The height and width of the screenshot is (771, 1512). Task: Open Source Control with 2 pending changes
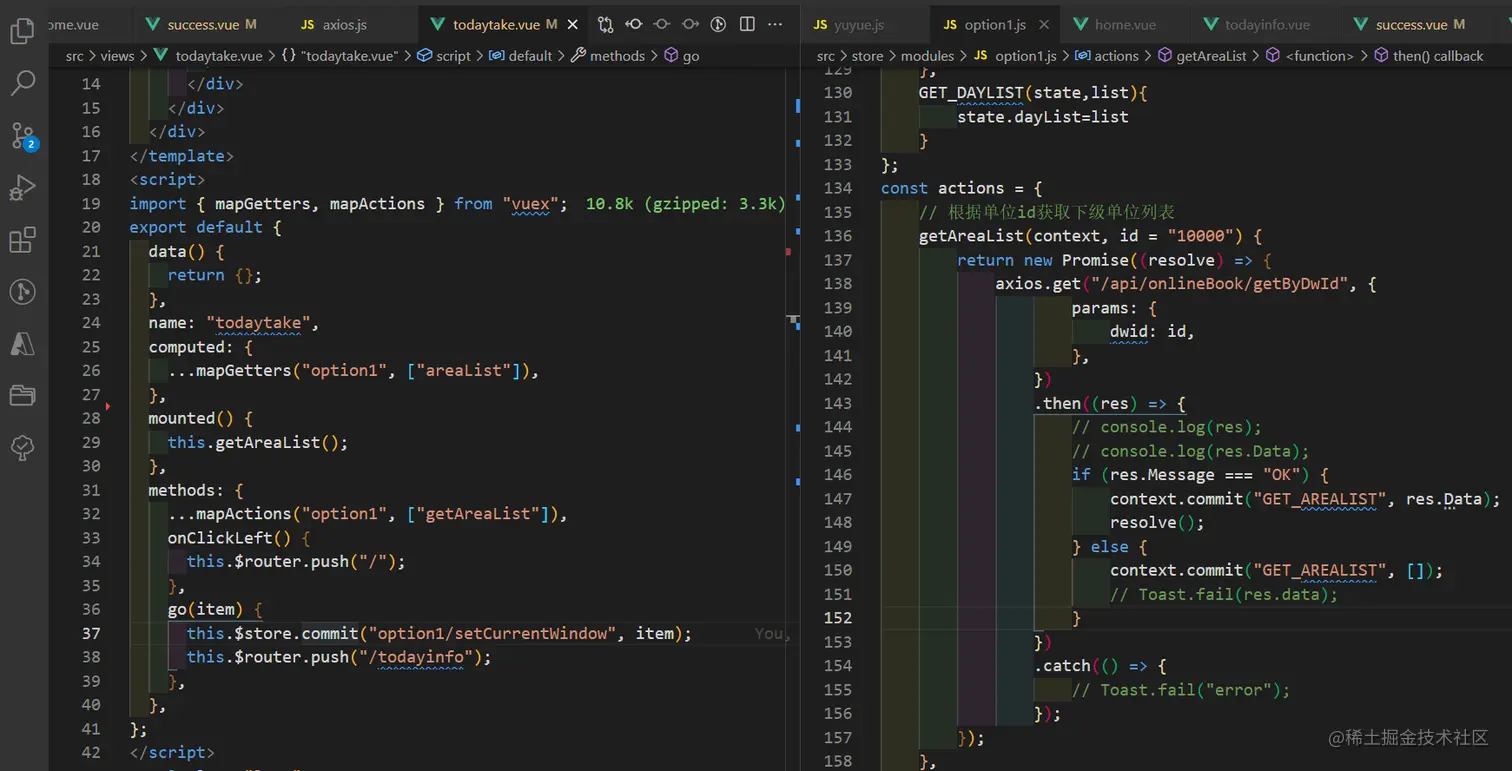click(x=22, y=135)
